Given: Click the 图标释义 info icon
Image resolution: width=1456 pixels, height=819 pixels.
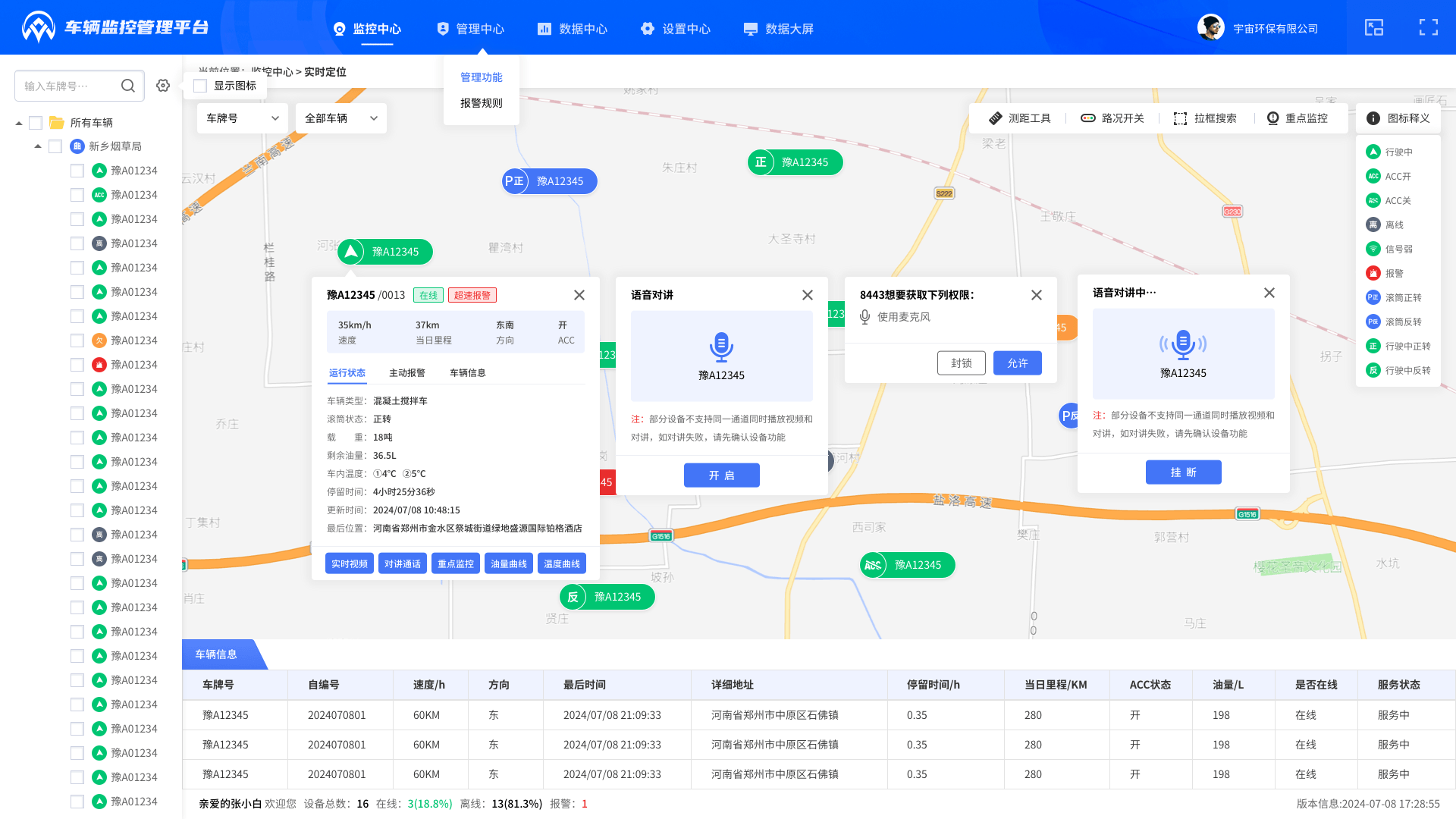Looking at the screenshot, I should [x=1373, y=118].
